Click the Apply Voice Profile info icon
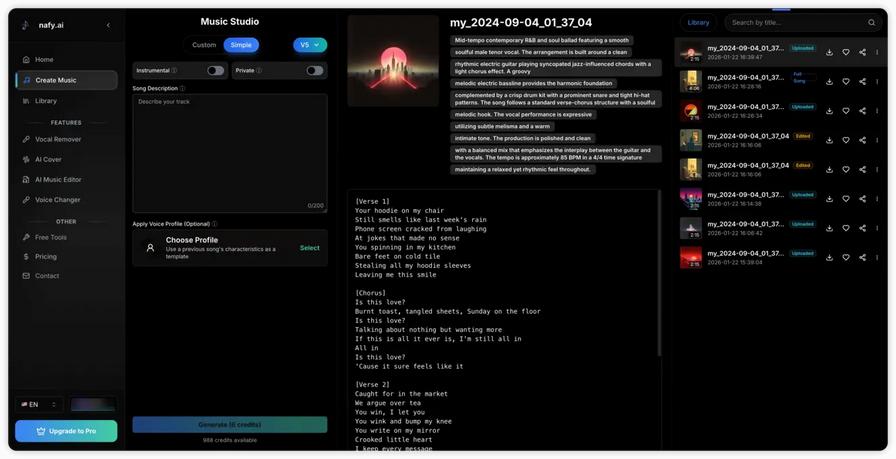Screen dimensions: 896x459 (x=214, y=224)
